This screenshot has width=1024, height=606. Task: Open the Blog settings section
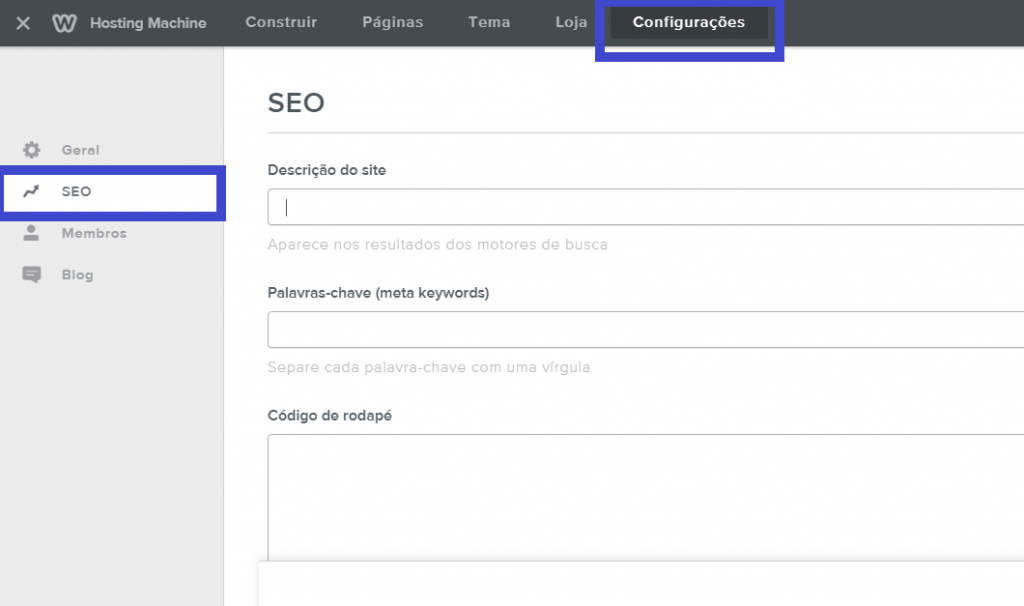coord(77,274)
